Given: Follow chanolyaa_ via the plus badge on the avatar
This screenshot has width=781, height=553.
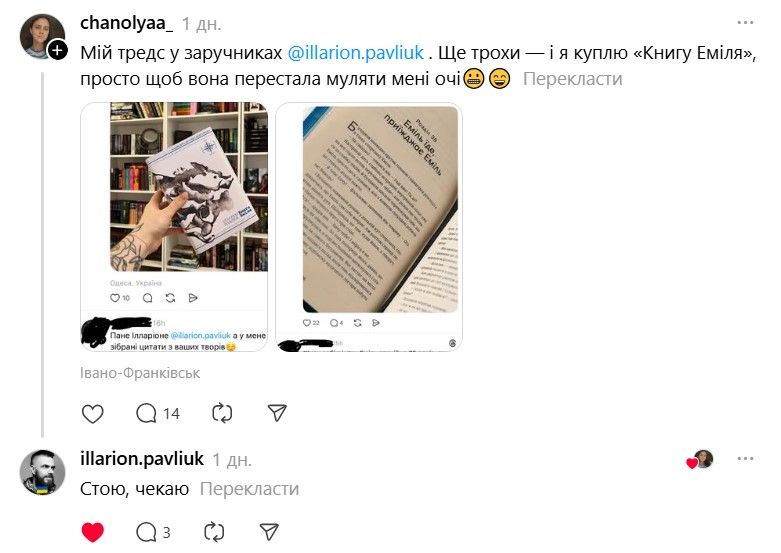Looking at the screenshot, I should (58, 50).
